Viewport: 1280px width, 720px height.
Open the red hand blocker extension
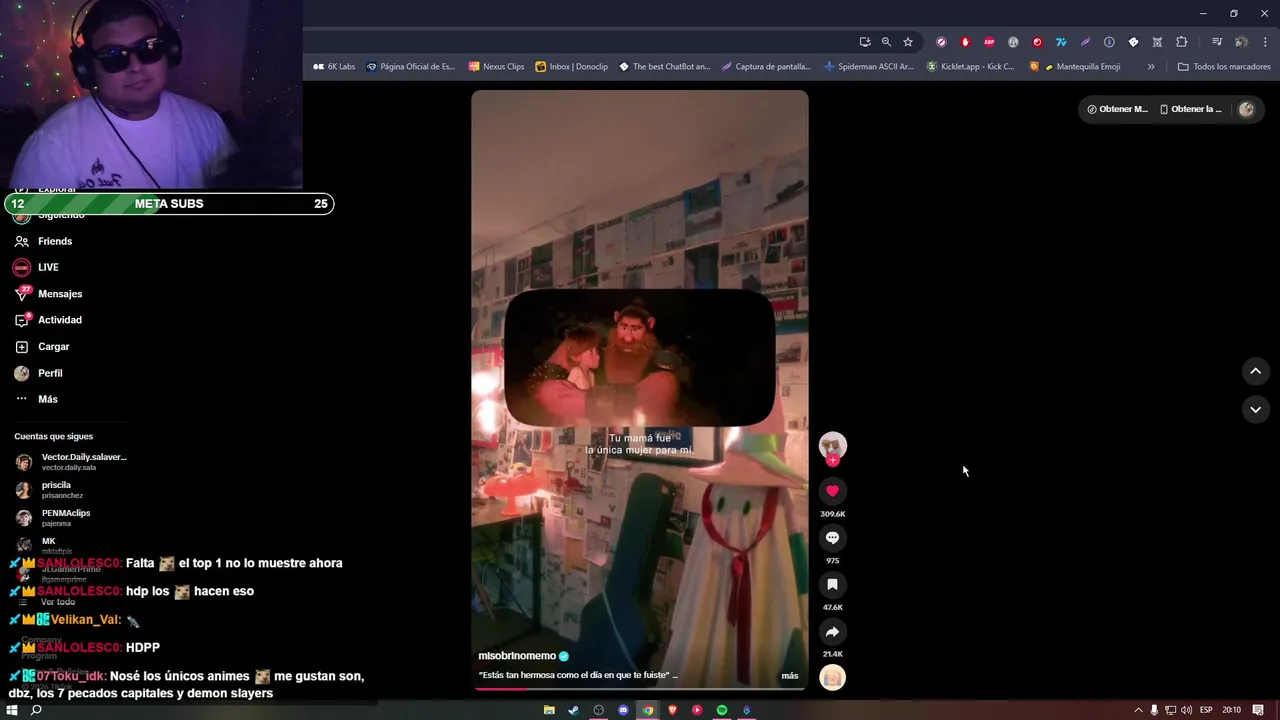[965, 42]
